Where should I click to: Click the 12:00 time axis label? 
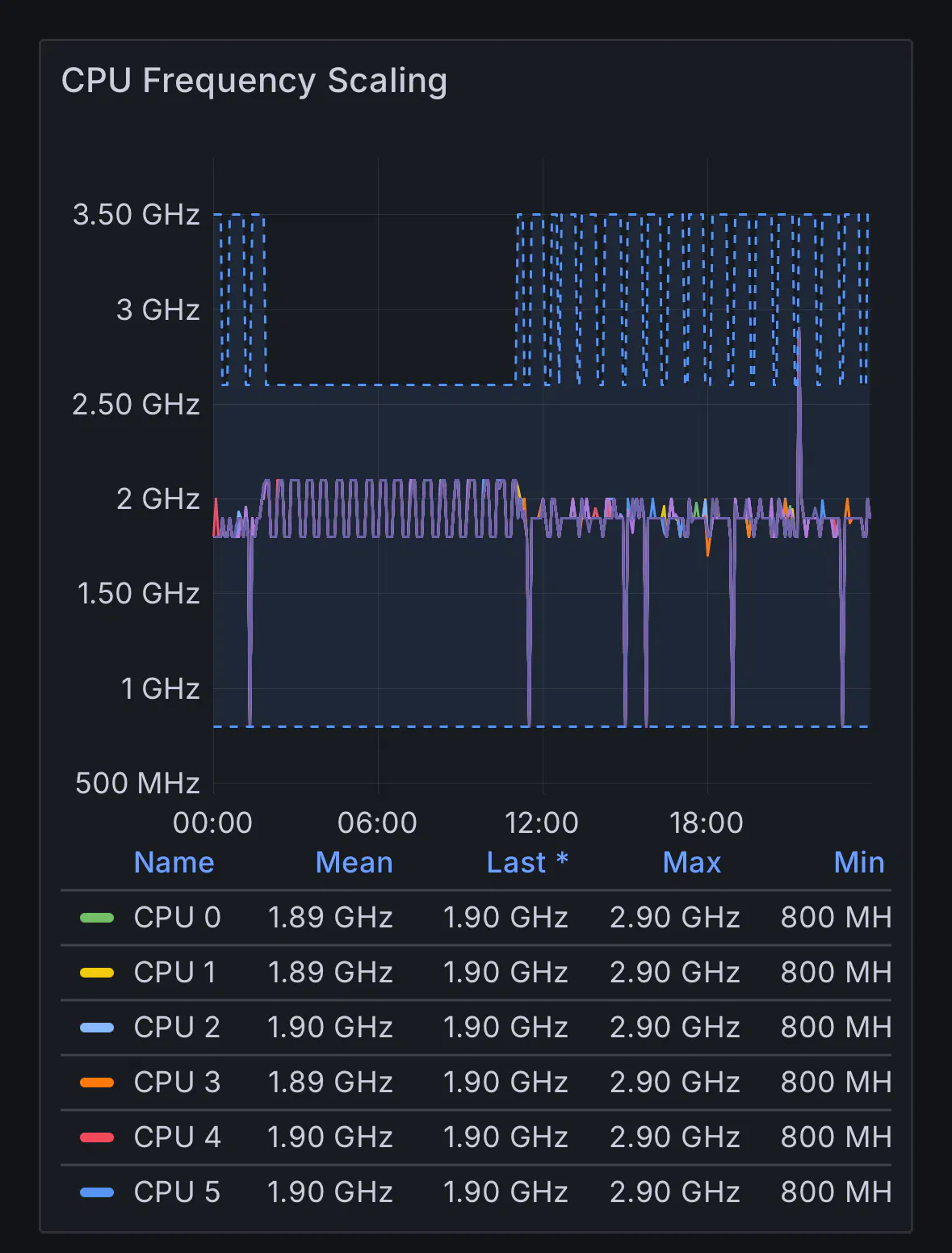tap(541, 822)
